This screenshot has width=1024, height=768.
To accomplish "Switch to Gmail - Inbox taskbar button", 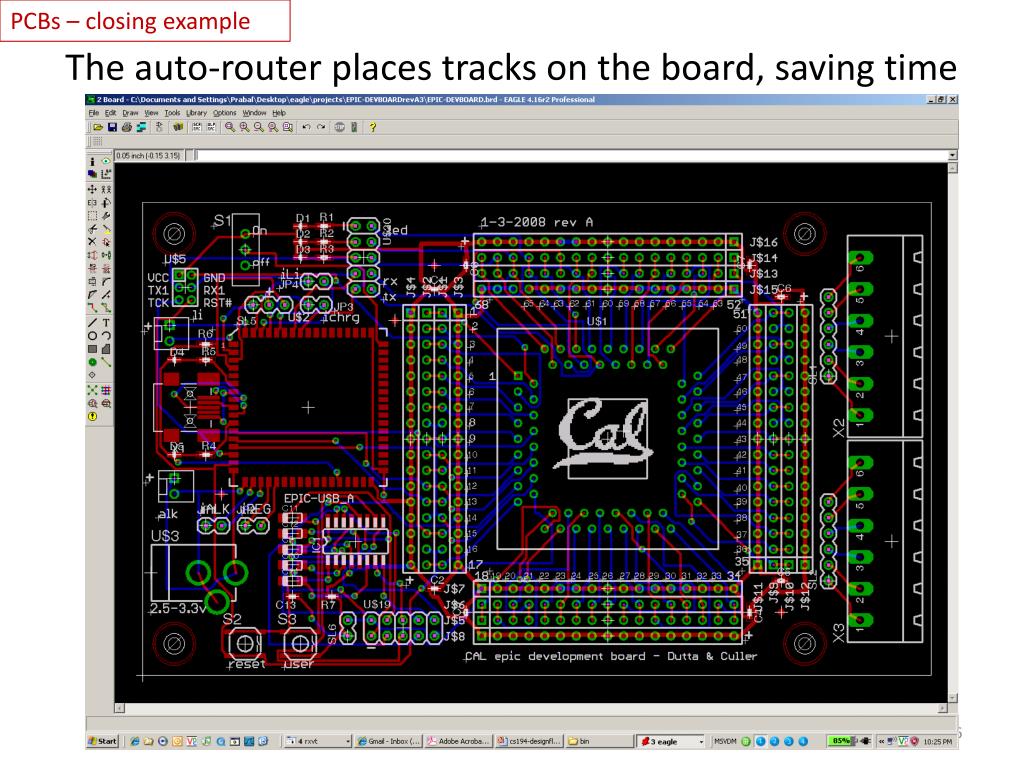I will click(x=389, y=741).
